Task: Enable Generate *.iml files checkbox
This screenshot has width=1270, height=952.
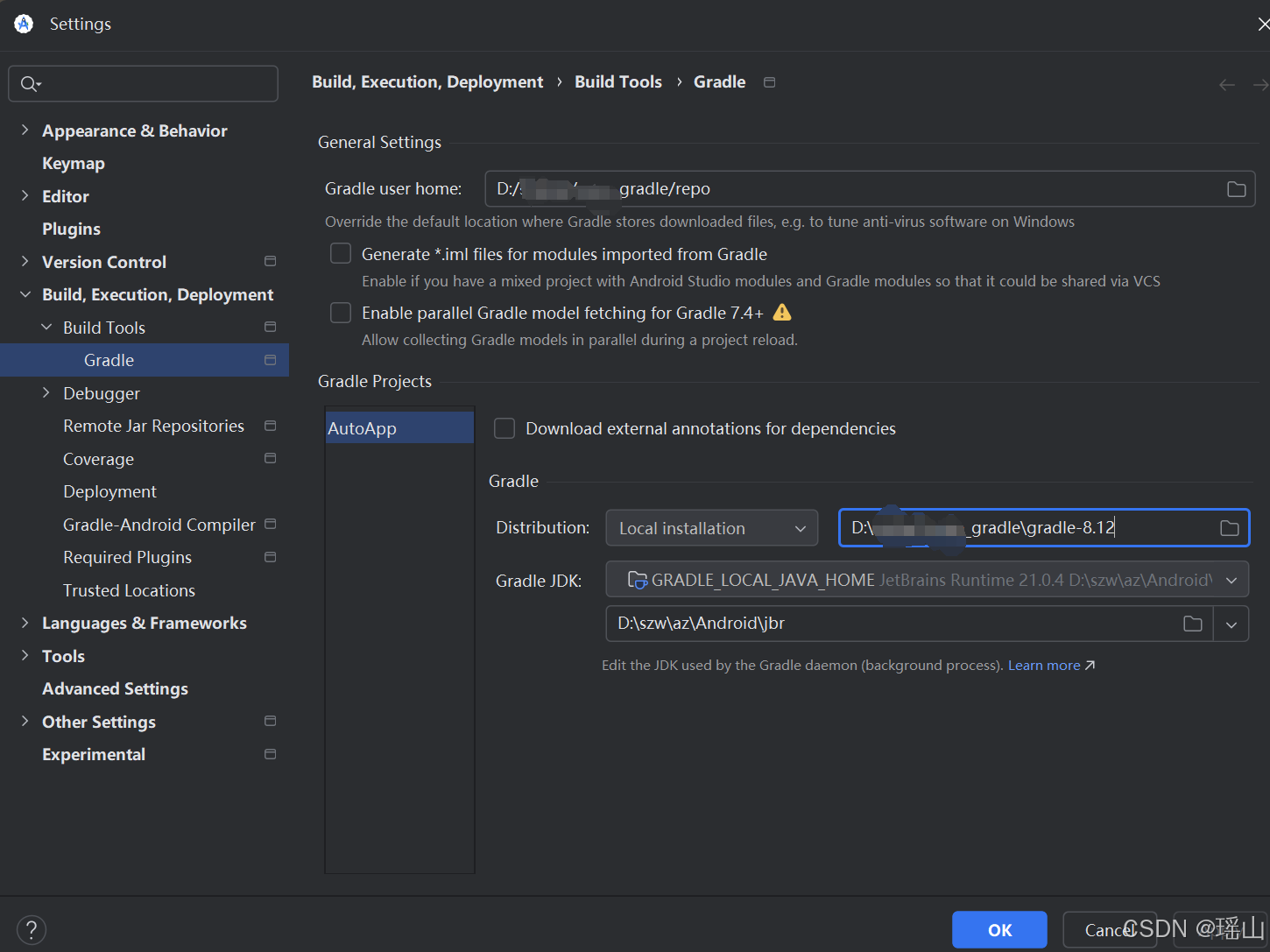Action: click(341, 254)
